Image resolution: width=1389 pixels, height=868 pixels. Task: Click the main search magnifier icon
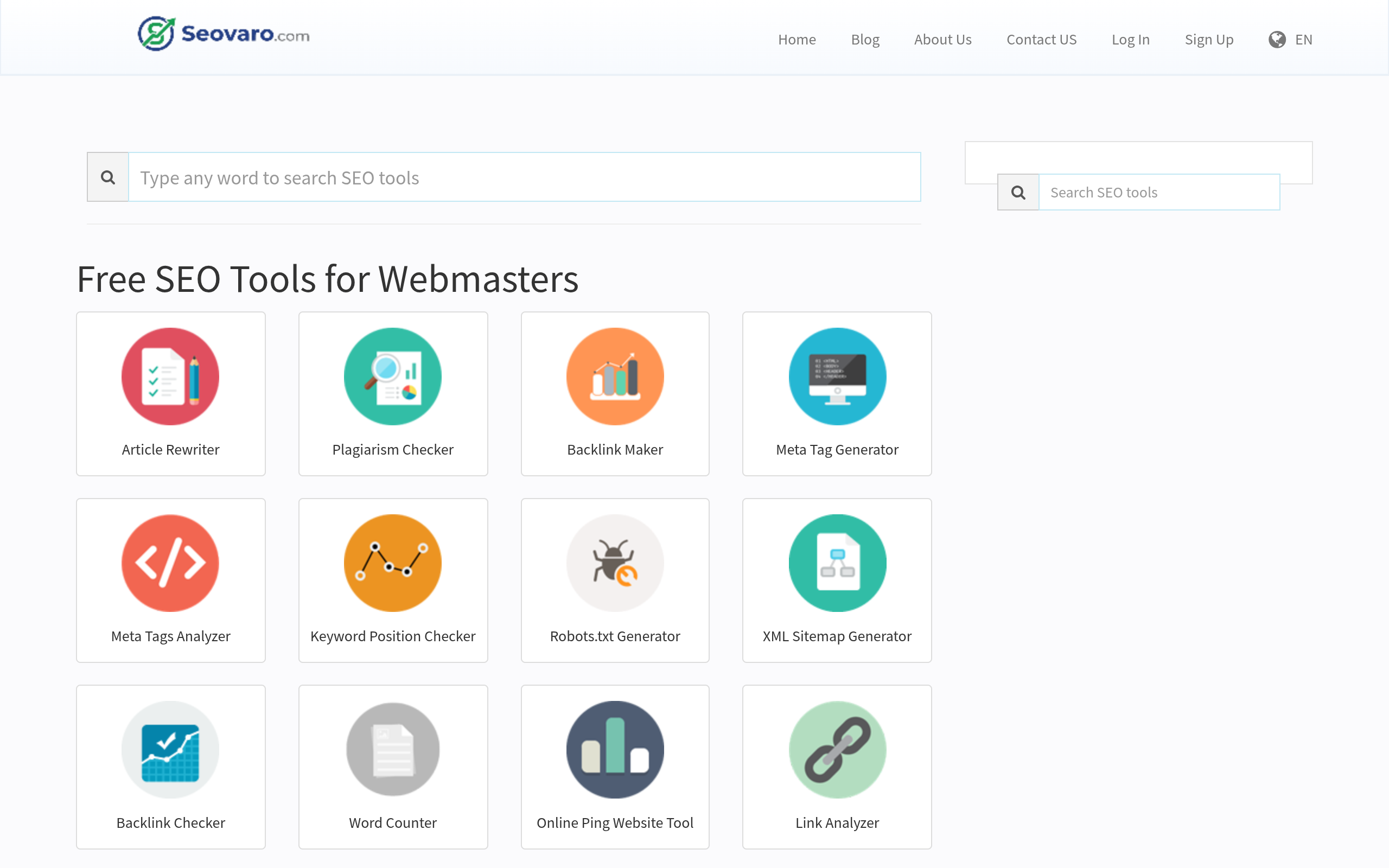[108, 177]
